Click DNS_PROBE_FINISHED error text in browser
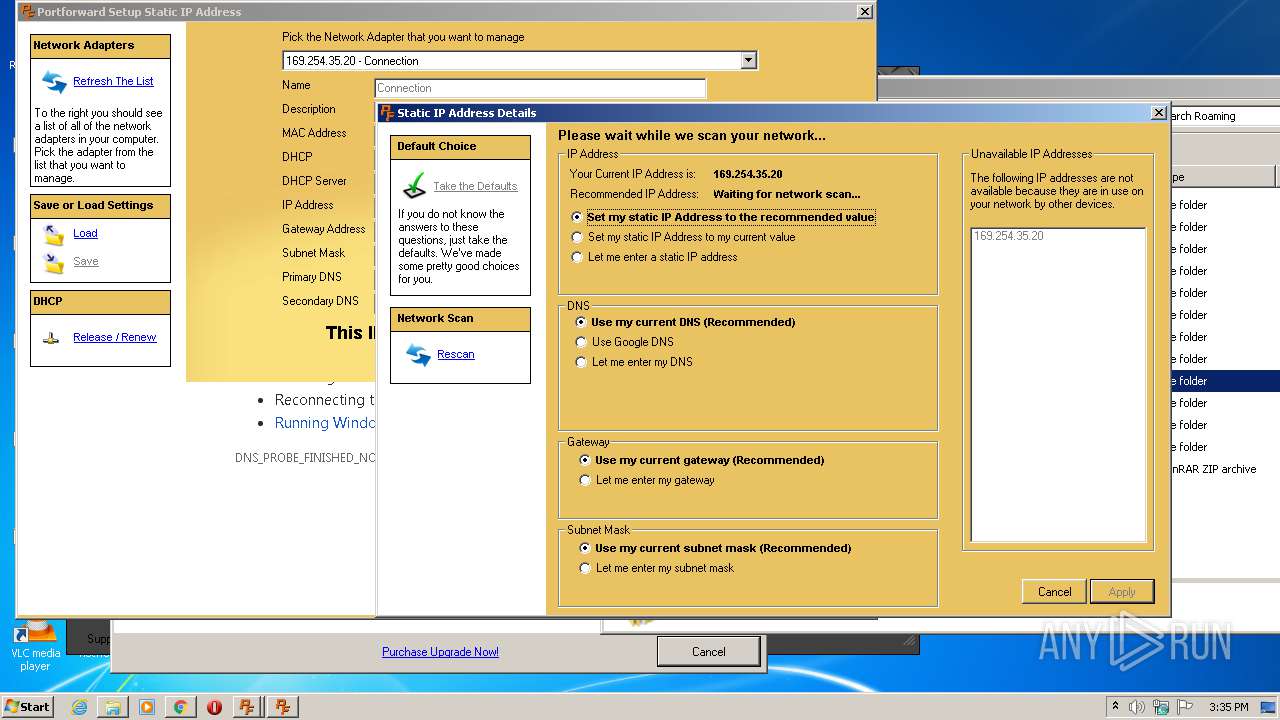The height and width of the screenshot is (720, 1280). pyautogui.click(x=305, y=458)
